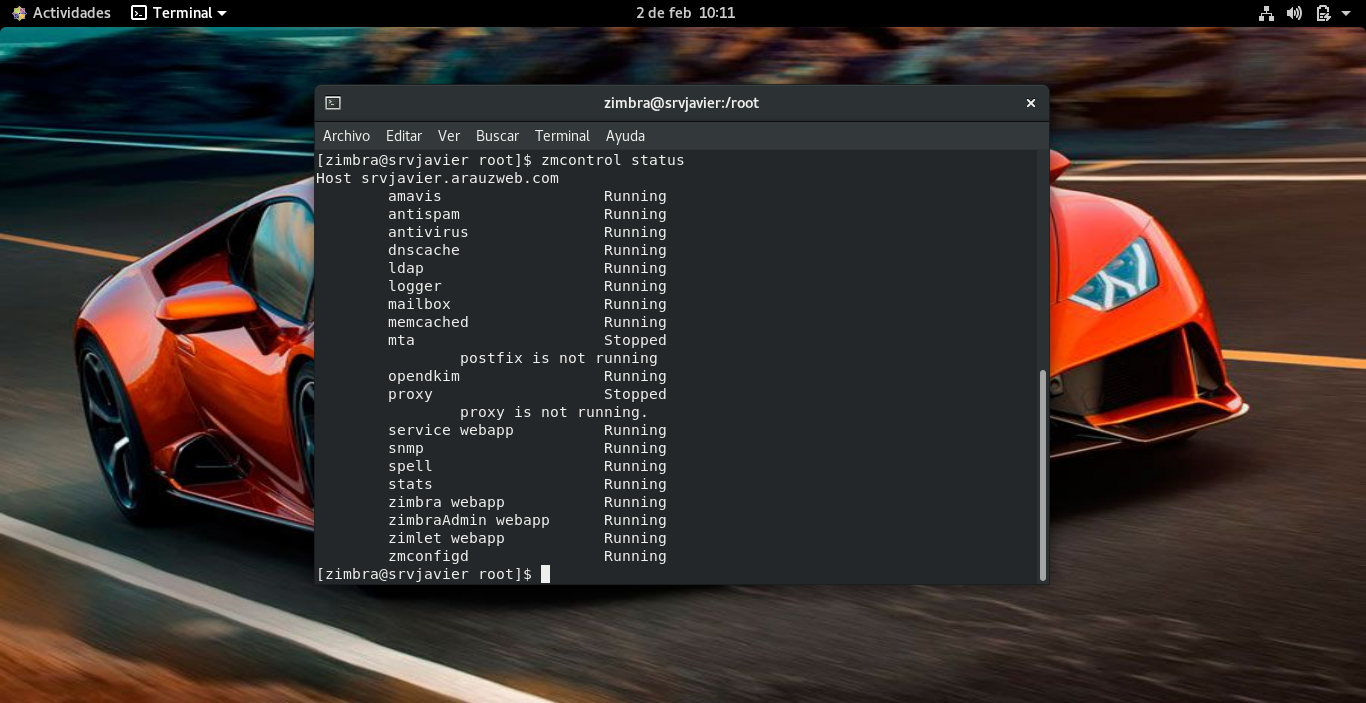Open the Terminal menu in menu bar

coord(562,136)
